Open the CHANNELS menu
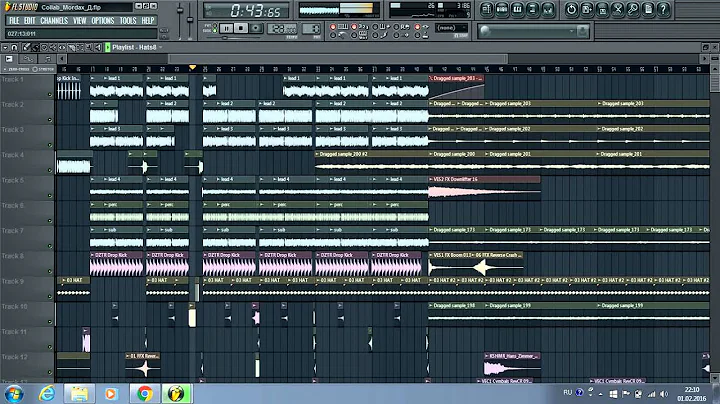 tap(54, 21)
